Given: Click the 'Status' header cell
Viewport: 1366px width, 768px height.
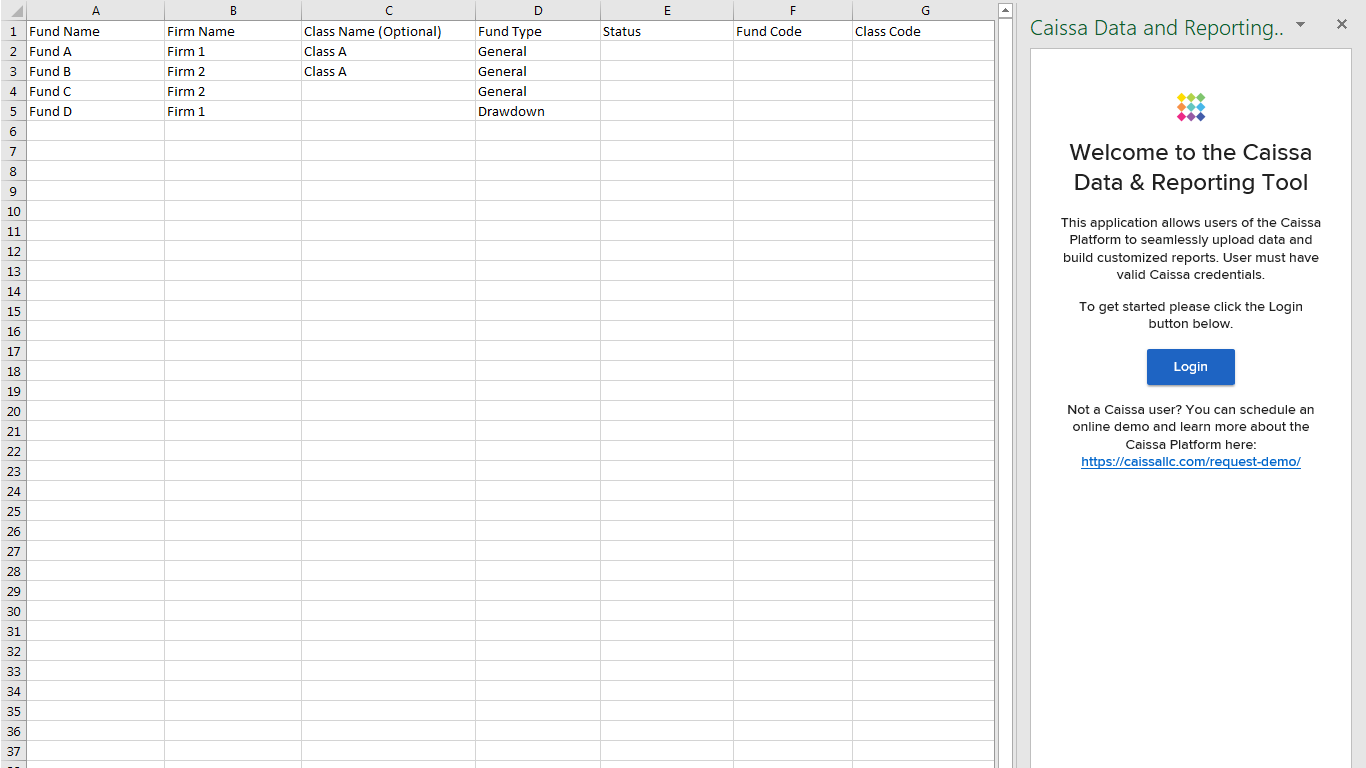Looking at the screenshot, I should [667, 31].
